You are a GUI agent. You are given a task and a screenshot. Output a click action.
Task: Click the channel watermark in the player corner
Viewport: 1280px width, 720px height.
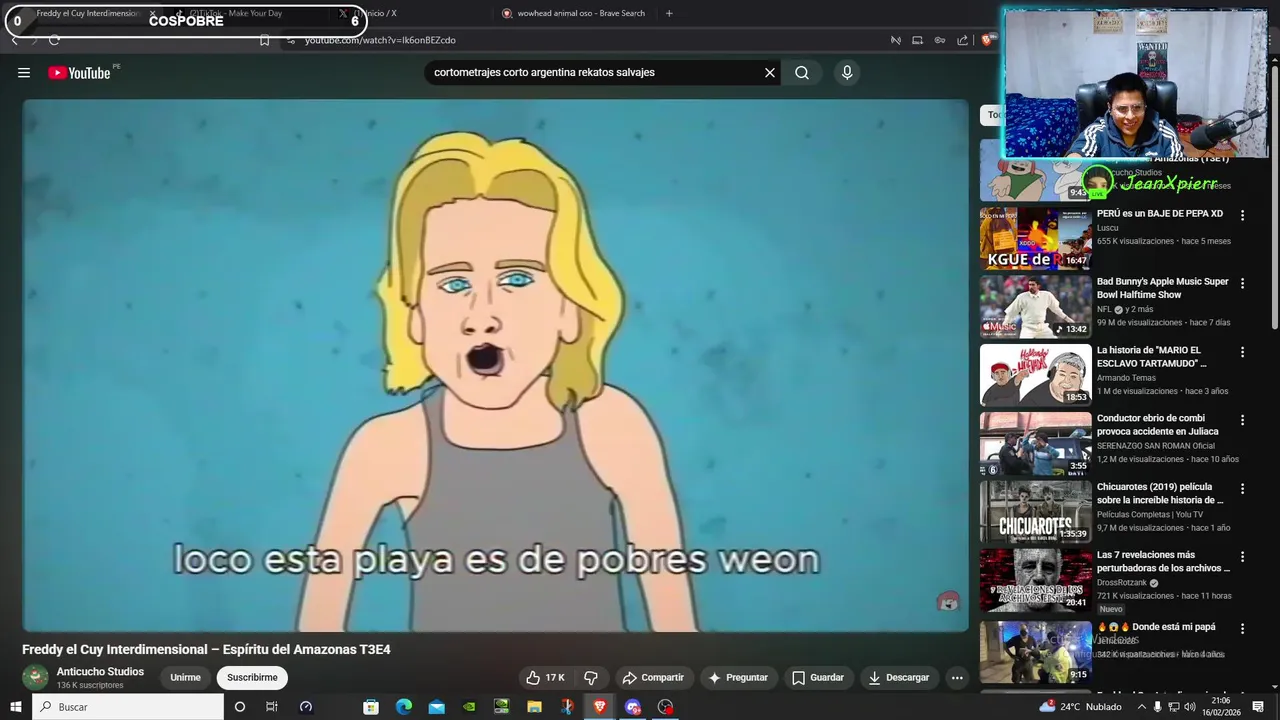(948, 602)
